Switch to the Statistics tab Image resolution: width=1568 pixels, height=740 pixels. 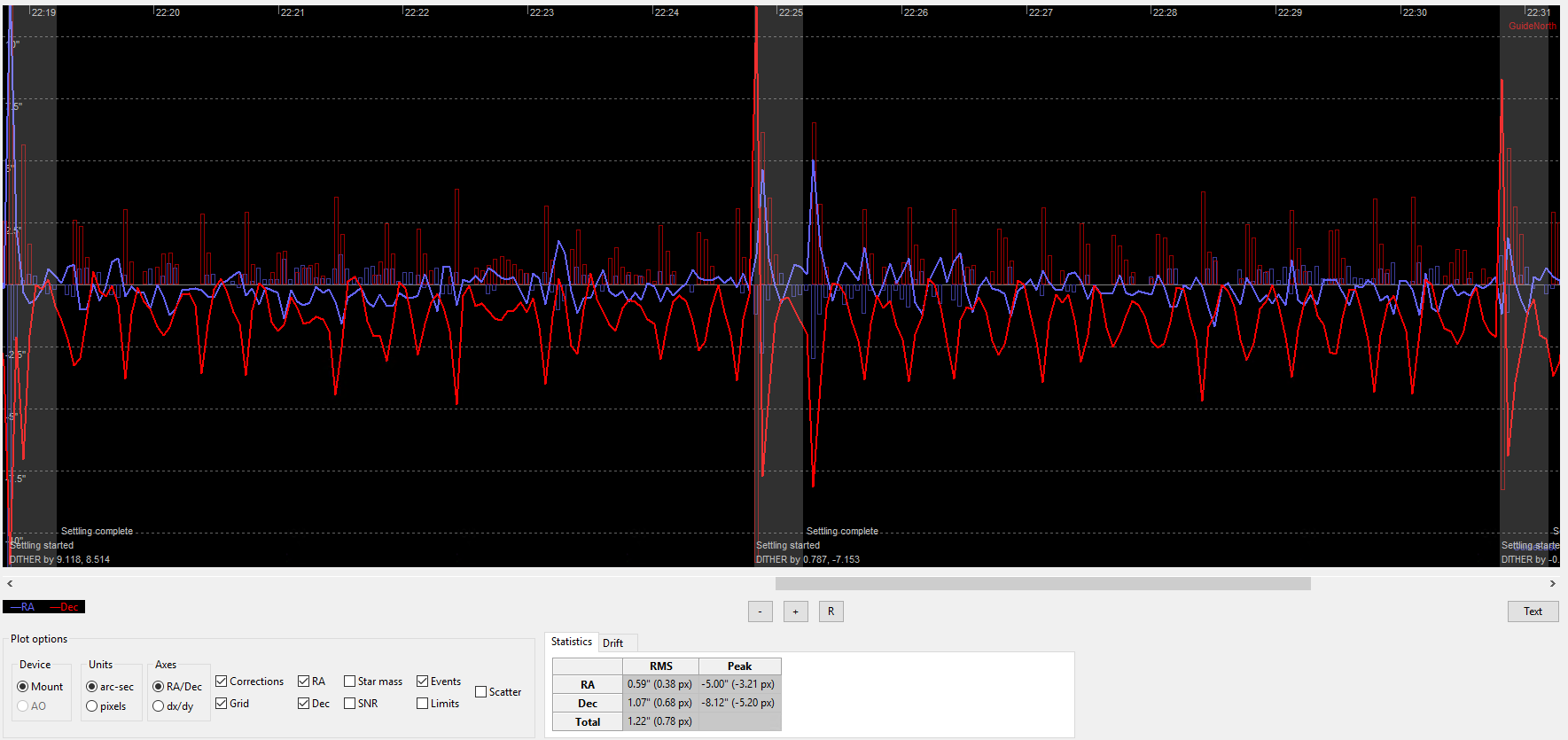pos(572,642)
